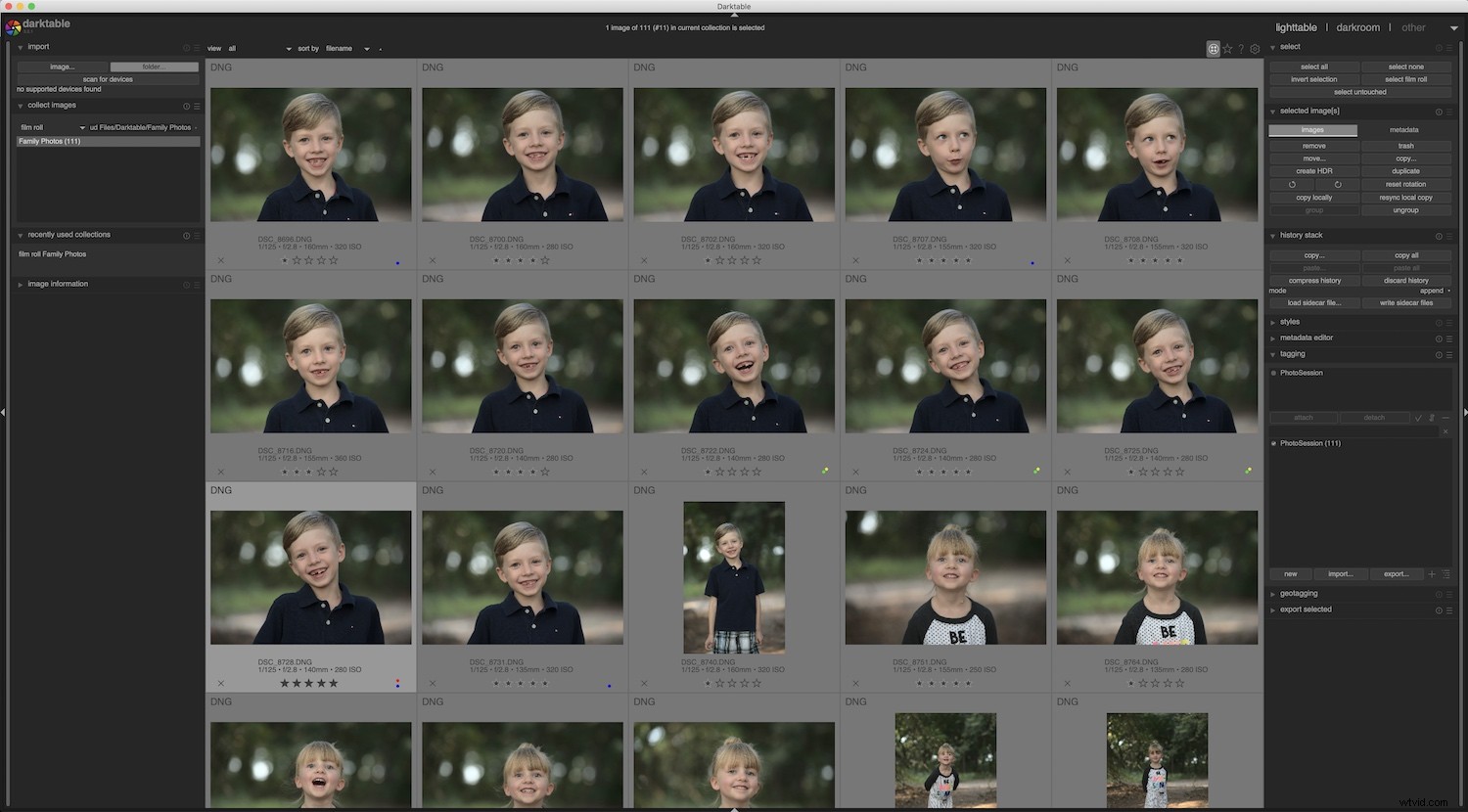The width and height of the screenshot is (1468, 812).
Task: Click the purple color label dot under DSC_8728
Action: click(x=397, y=686)
